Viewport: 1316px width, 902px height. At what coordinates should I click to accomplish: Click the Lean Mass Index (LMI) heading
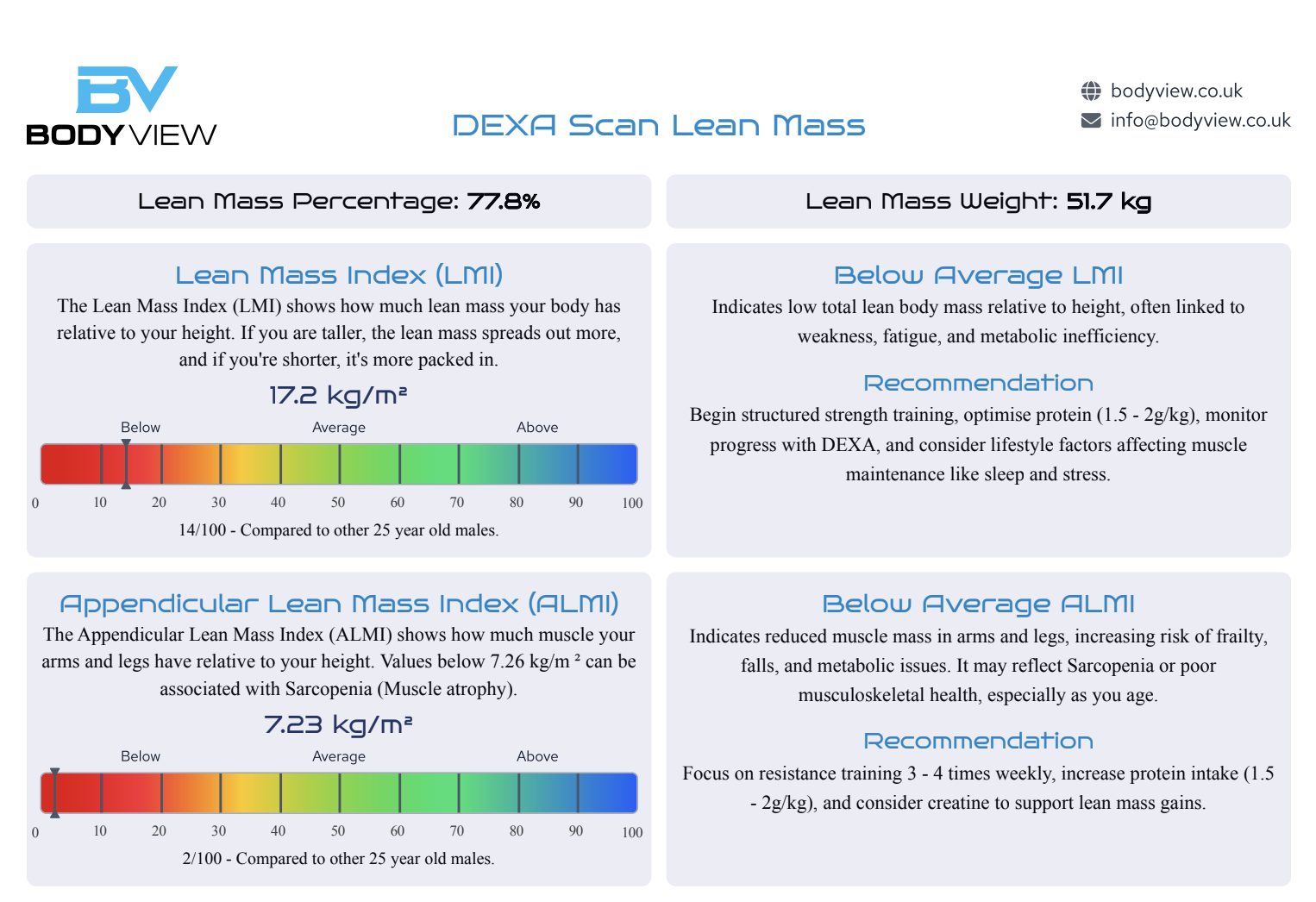pos(339,275)
